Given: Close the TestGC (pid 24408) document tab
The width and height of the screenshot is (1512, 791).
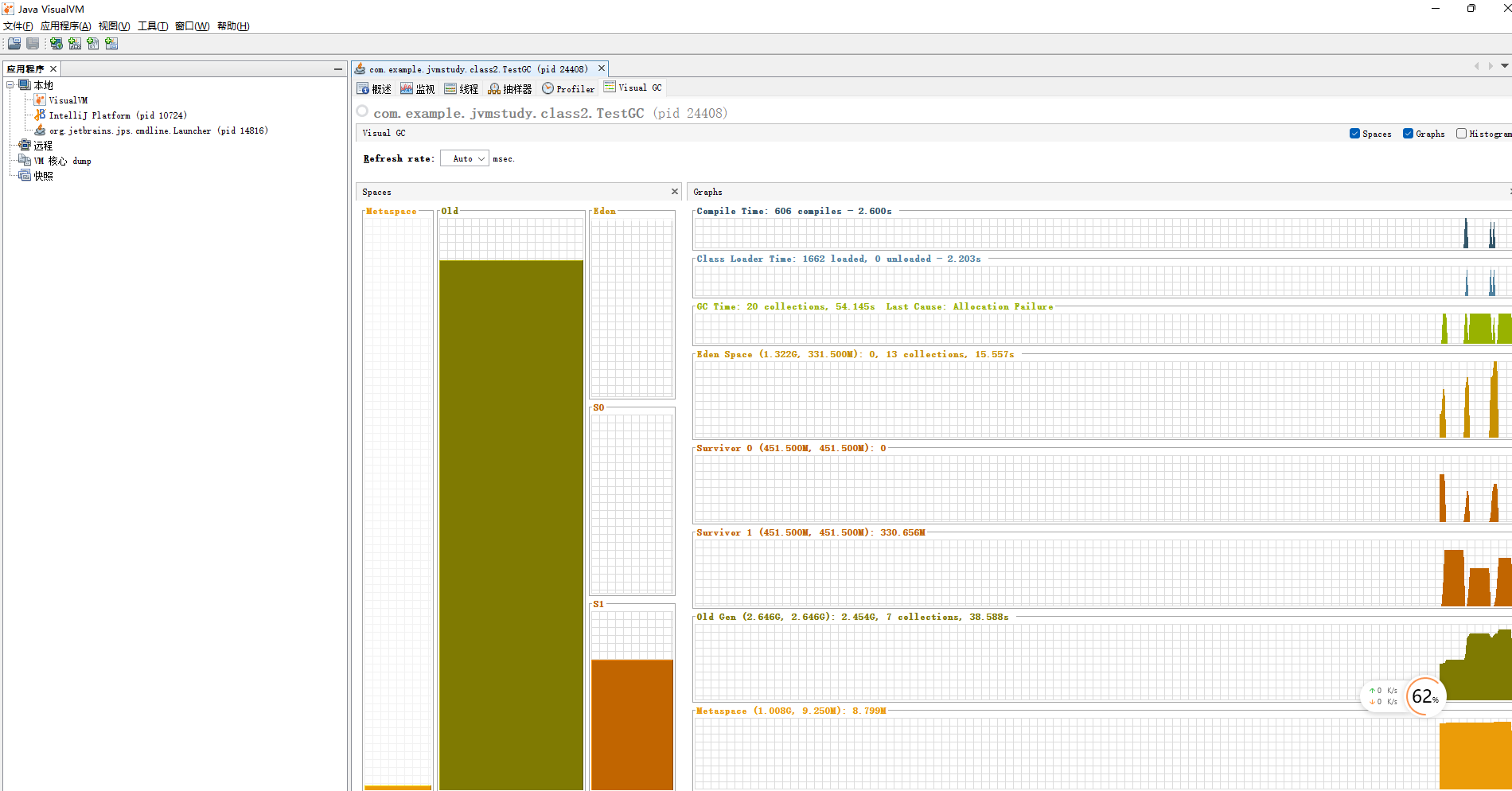Looking at the screenshot, I should click(602, 68).
